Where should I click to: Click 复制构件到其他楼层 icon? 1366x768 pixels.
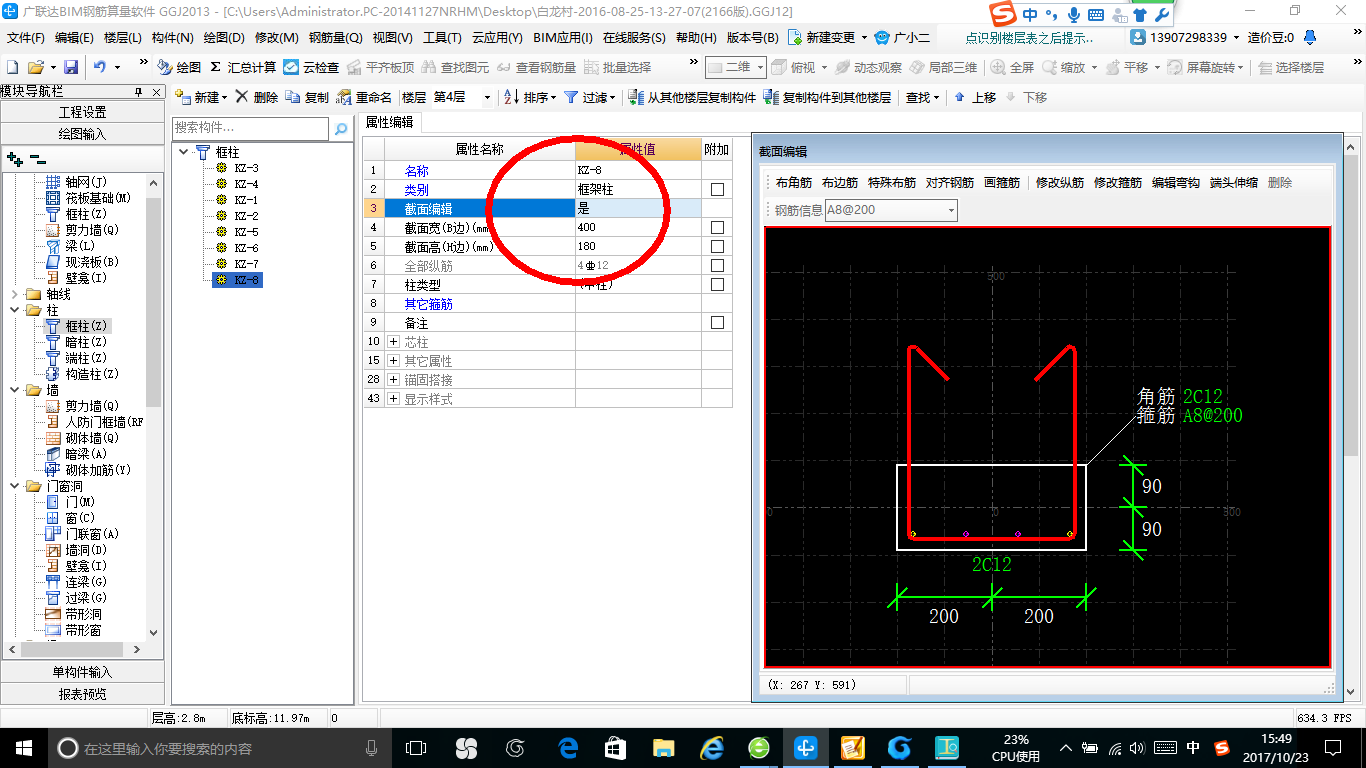click(x=770, y=97)
